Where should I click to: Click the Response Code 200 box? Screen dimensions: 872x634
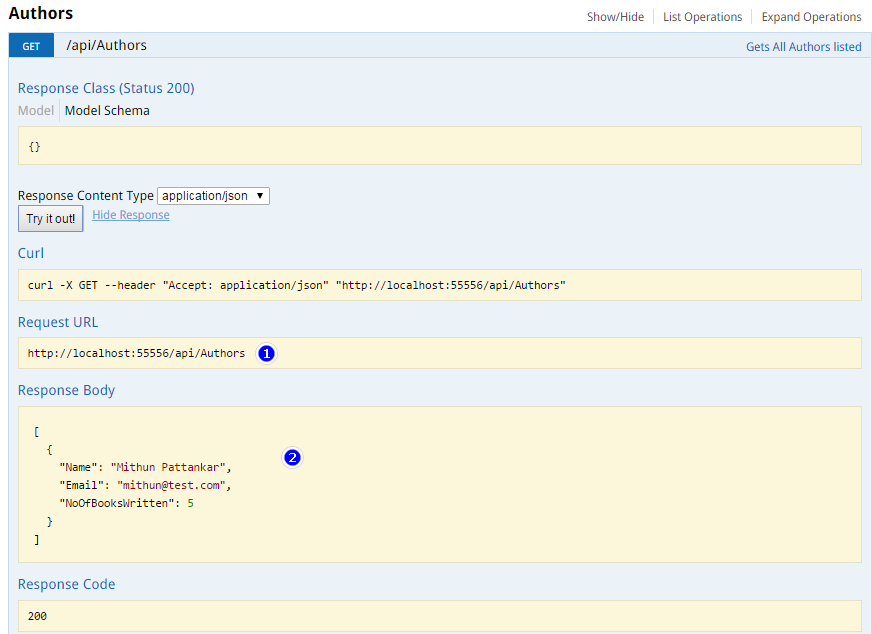439,616
